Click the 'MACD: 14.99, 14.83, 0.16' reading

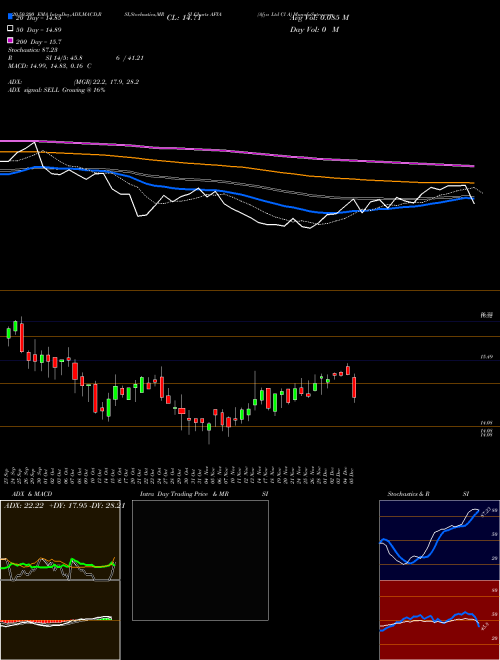(x=50, y=66)
